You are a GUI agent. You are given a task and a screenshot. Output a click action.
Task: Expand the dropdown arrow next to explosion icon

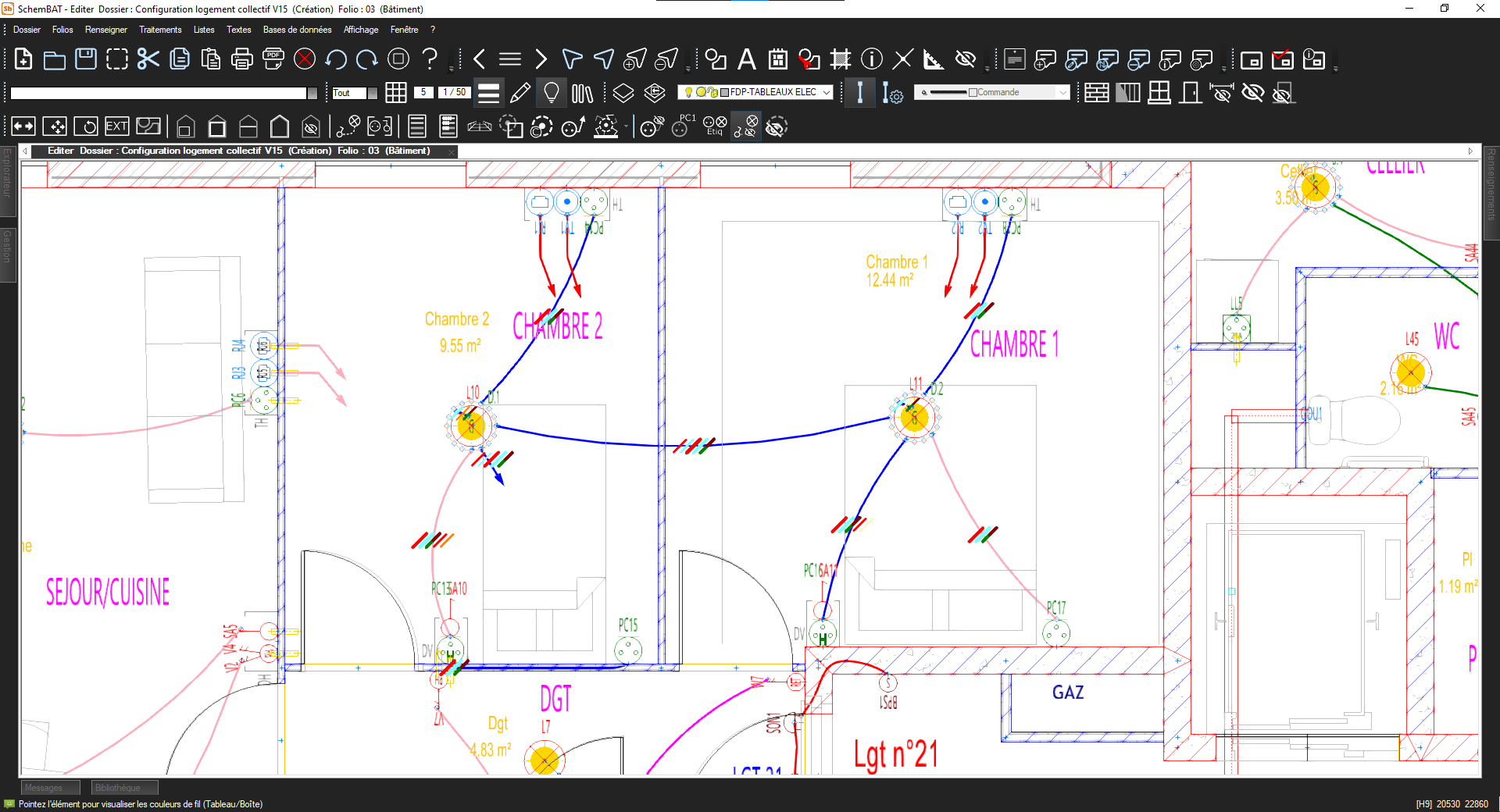(x=626, y=126)
